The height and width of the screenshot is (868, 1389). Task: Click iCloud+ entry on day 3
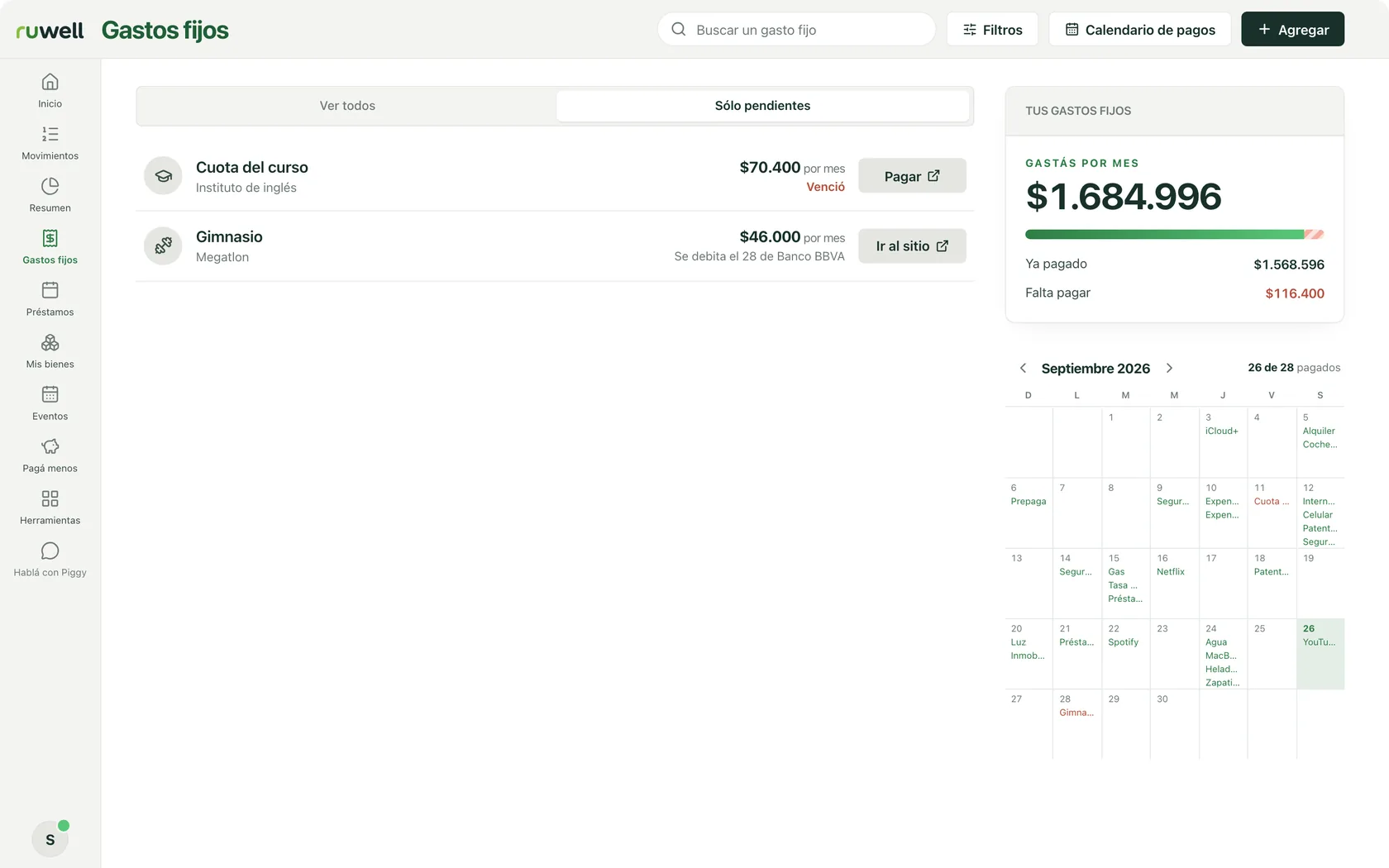[x=1222, y=432]
